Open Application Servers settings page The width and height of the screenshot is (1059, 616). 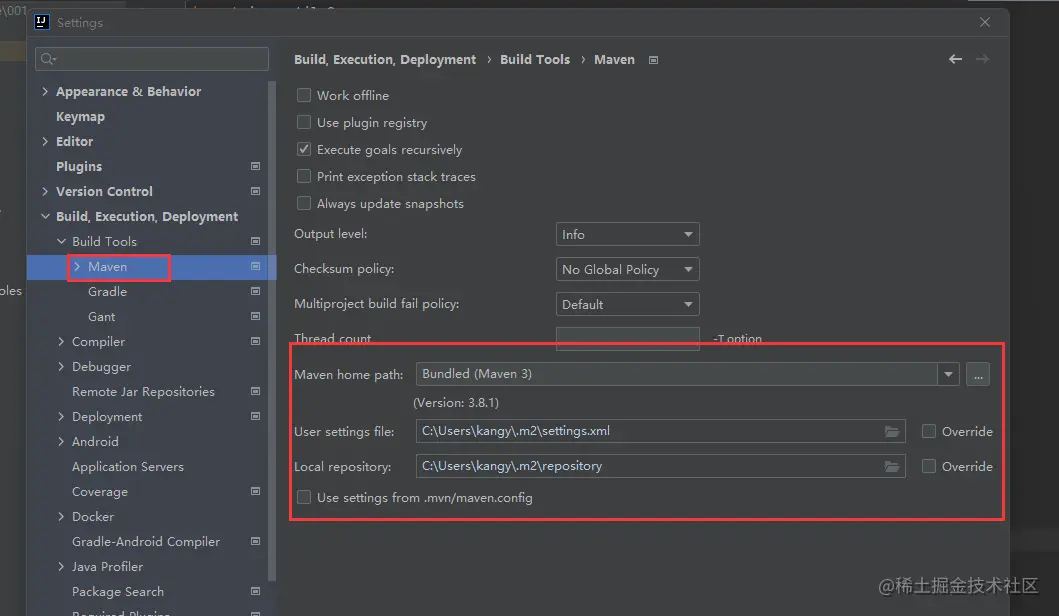pos(128,466)
